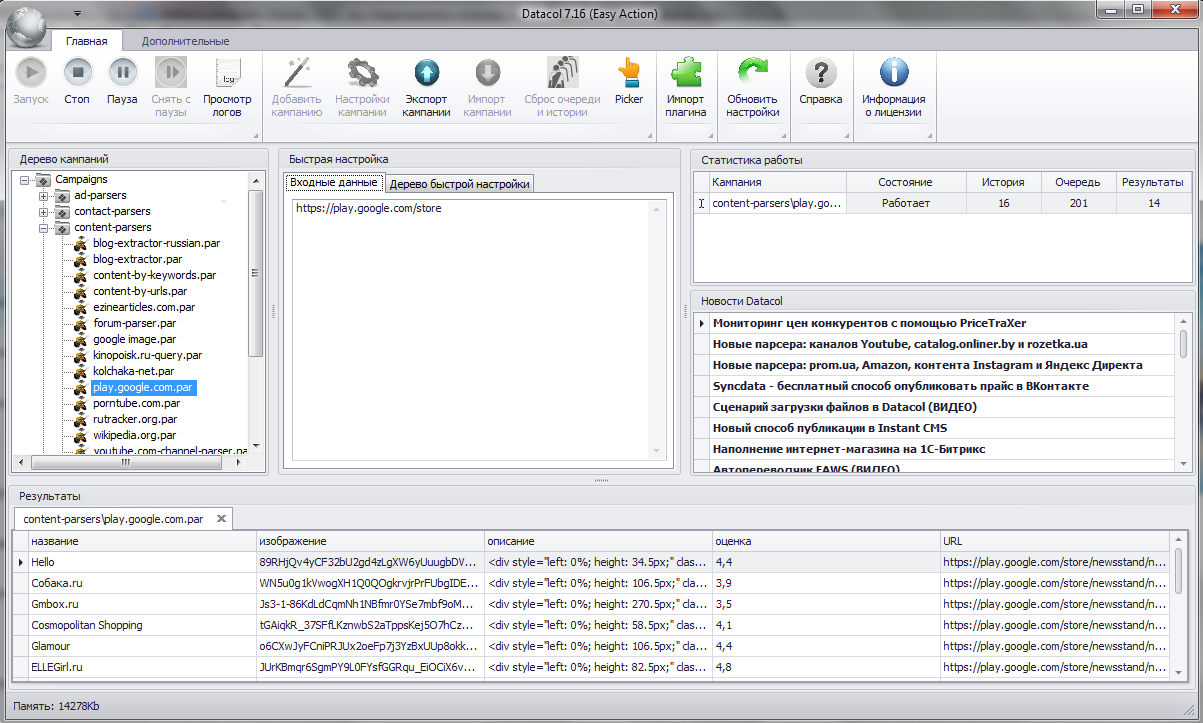Select the Cosmopolitan Shopping result row
Viewport: 1203px width, 723px height.
pos(591,625)
